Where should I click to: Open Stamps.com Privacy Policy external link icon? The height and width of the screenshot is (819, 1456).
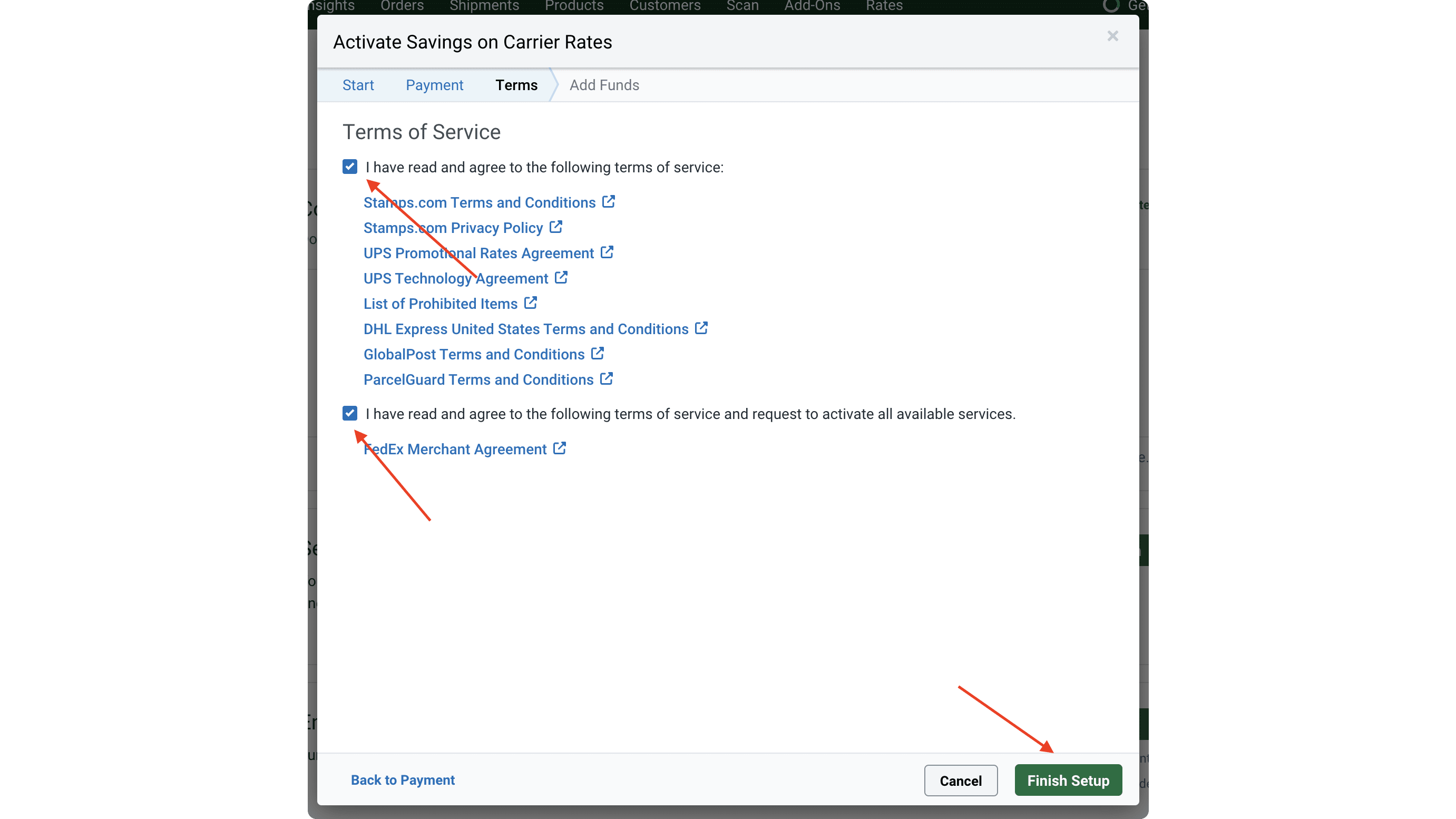(x=557, y=227)
